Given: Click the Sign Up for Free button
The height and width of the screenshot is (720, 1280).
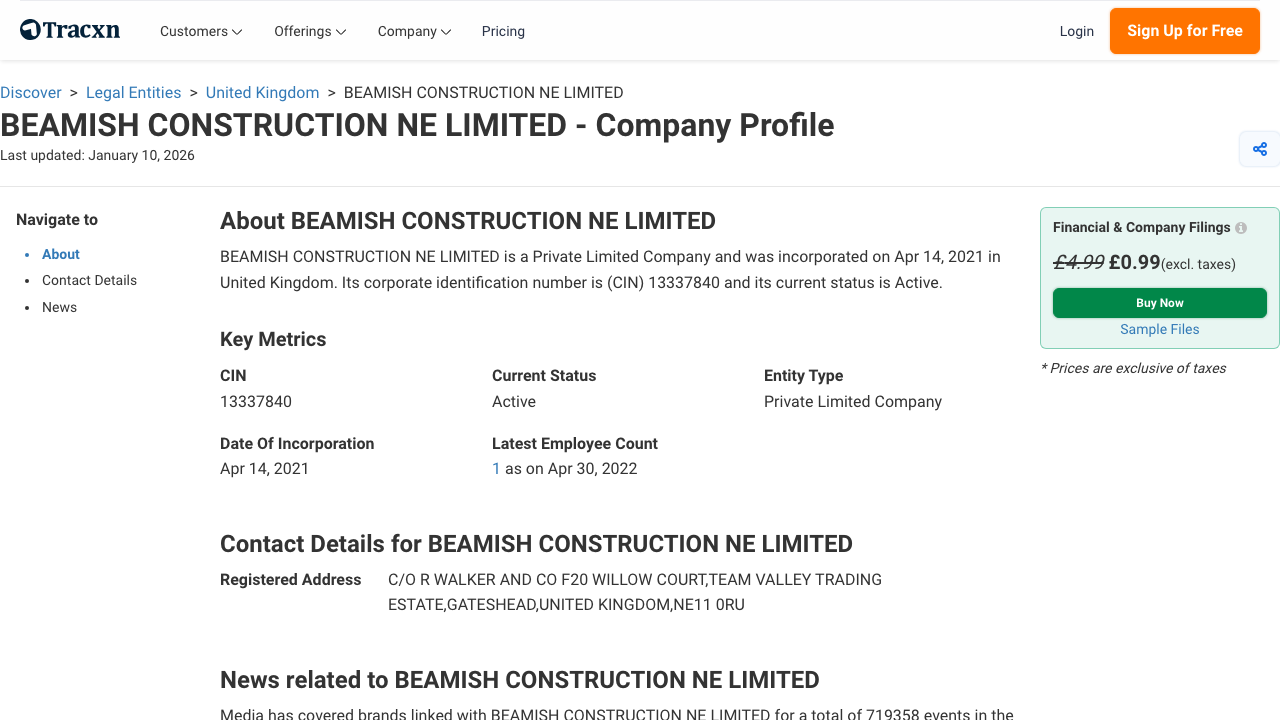Looking at the screenshot, I should 1184,31.
